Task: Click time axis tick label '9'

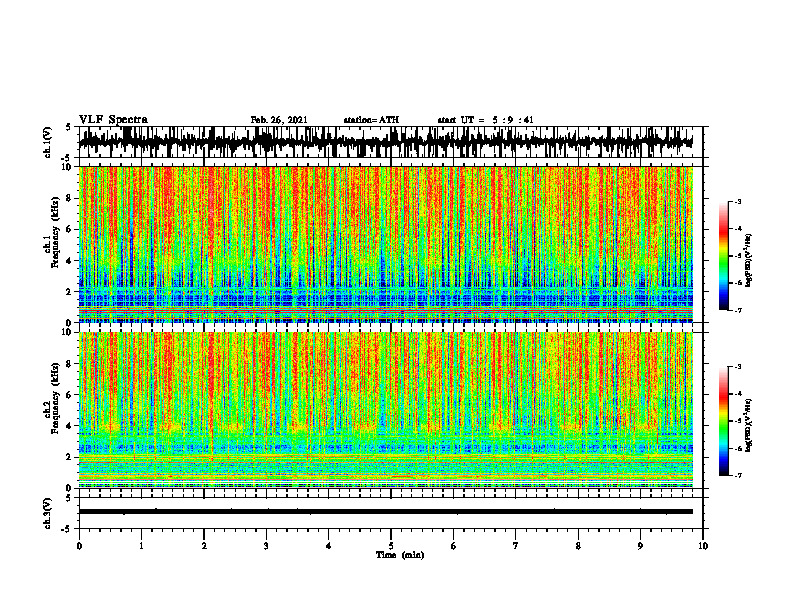Action: coord(640,546)
